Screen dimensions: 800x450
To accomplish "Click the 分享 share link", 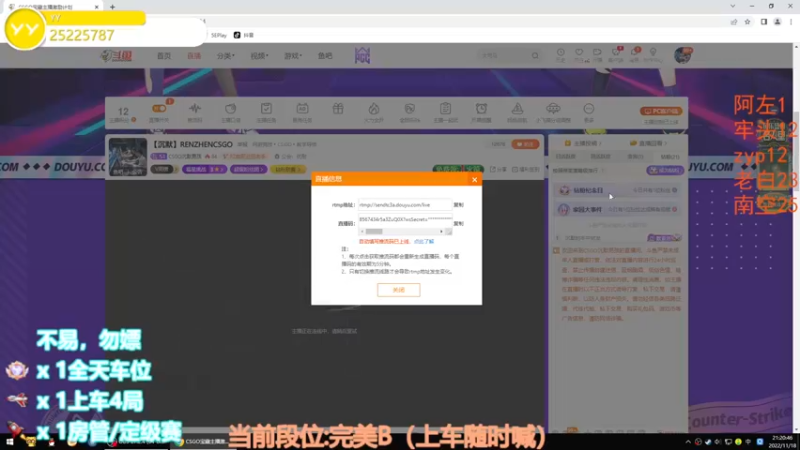I will tap(498, 169).
